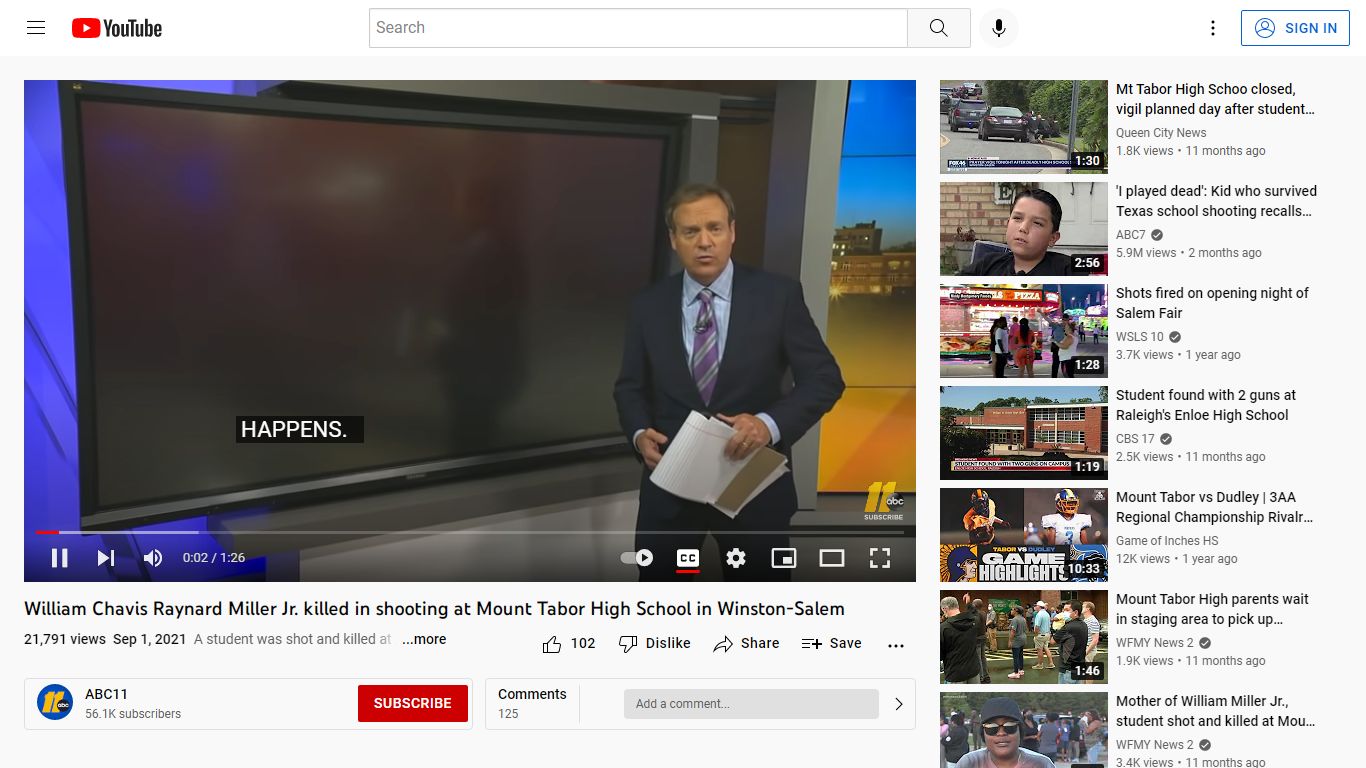Subscribe to ABC11
This screenshot has width=1366, height=768.
(413, 703)
